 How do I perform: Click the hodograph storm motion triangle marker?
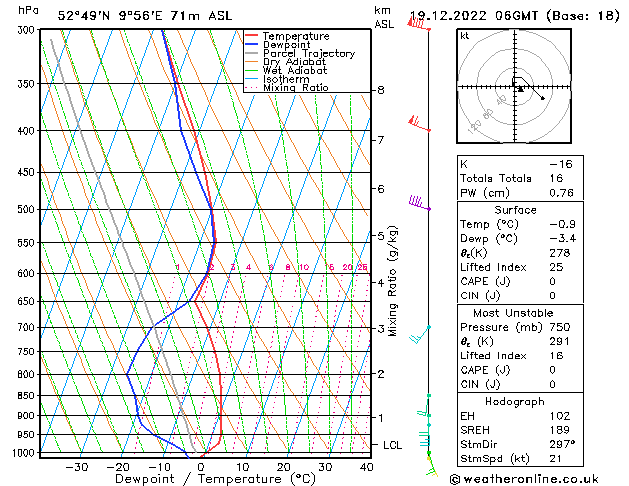pyautogui.click(x=520, y=88)
